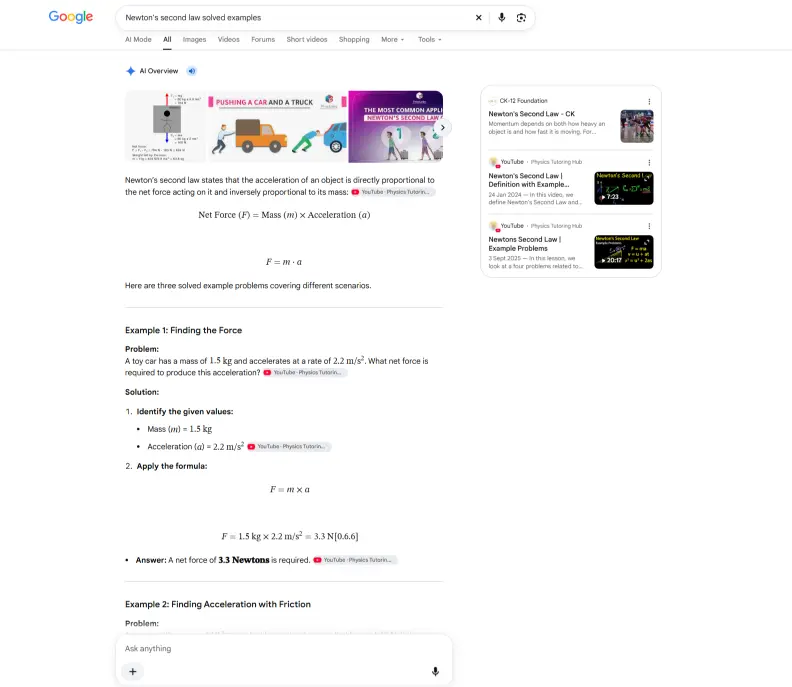Click Example 2: Finding Acceleration with Friction heading

(218, 605)
